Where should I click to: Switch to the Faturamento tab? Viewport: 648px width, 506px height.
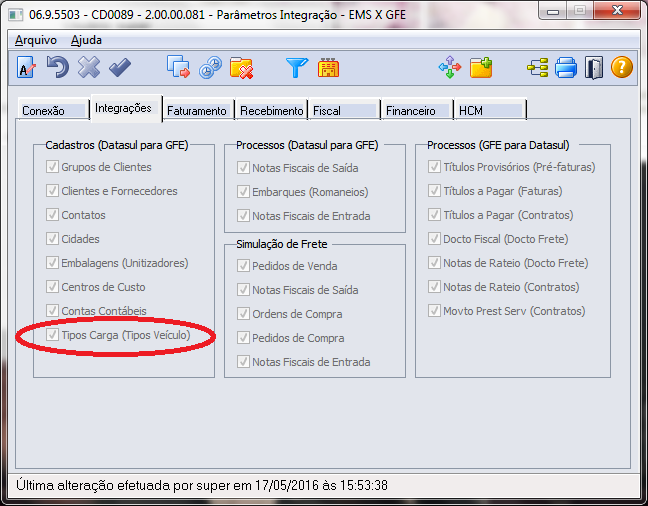[x=198, y=110]
